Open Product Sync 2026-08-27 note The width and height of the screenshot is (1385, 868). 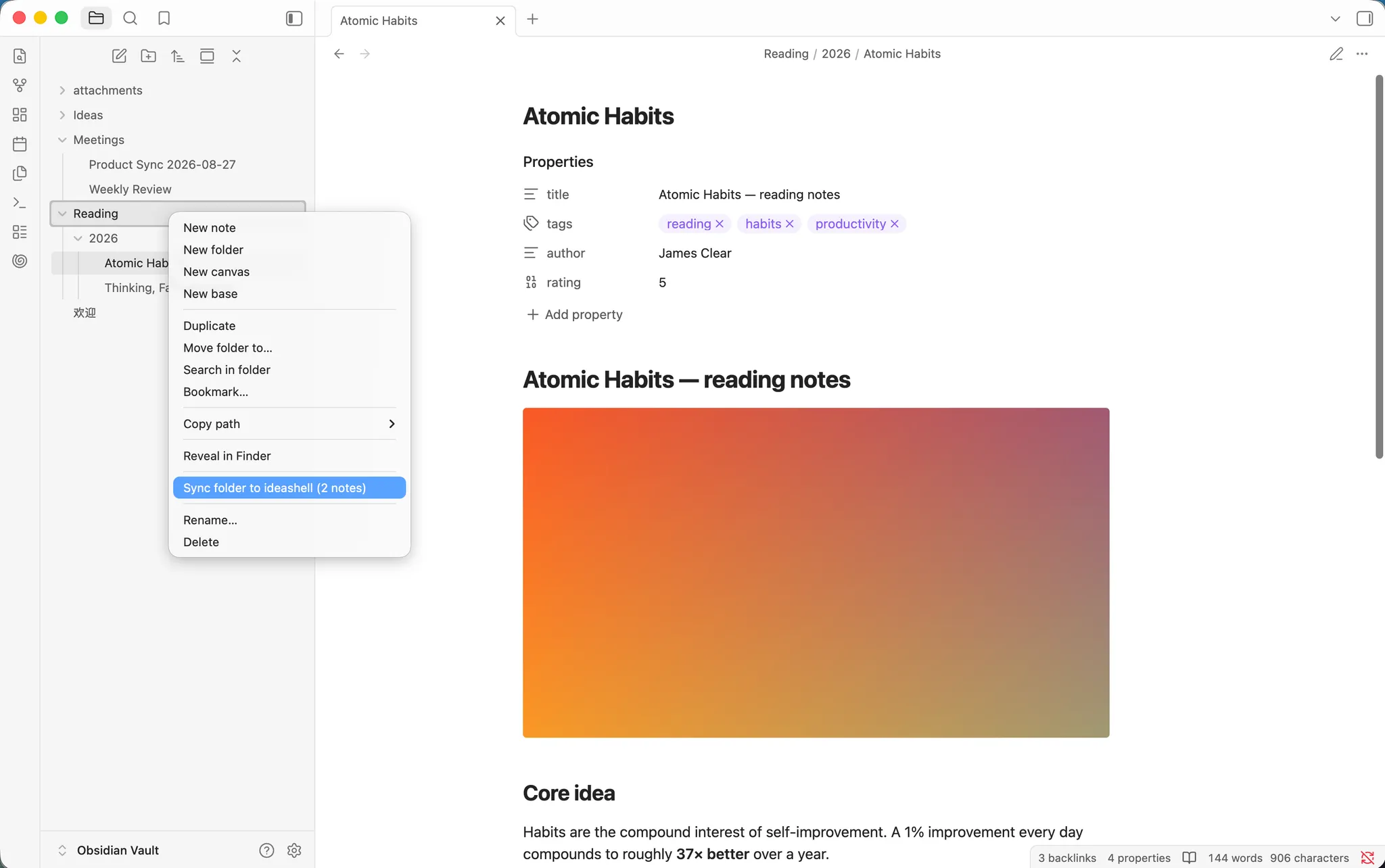click(x=162, y=164)
